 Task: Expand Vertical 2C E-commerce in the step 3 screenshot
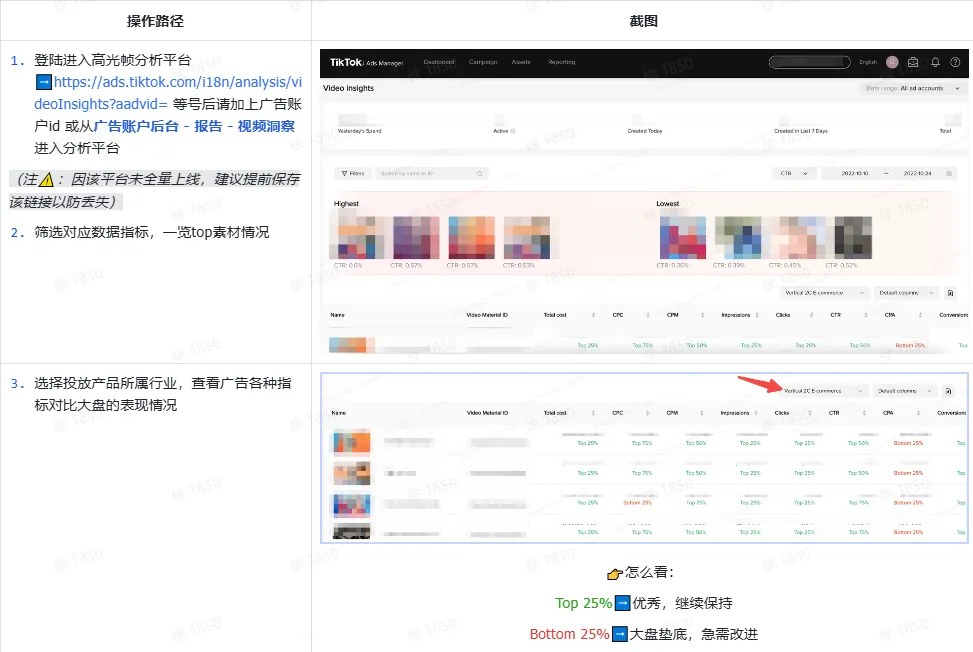[x=823, y=391]
